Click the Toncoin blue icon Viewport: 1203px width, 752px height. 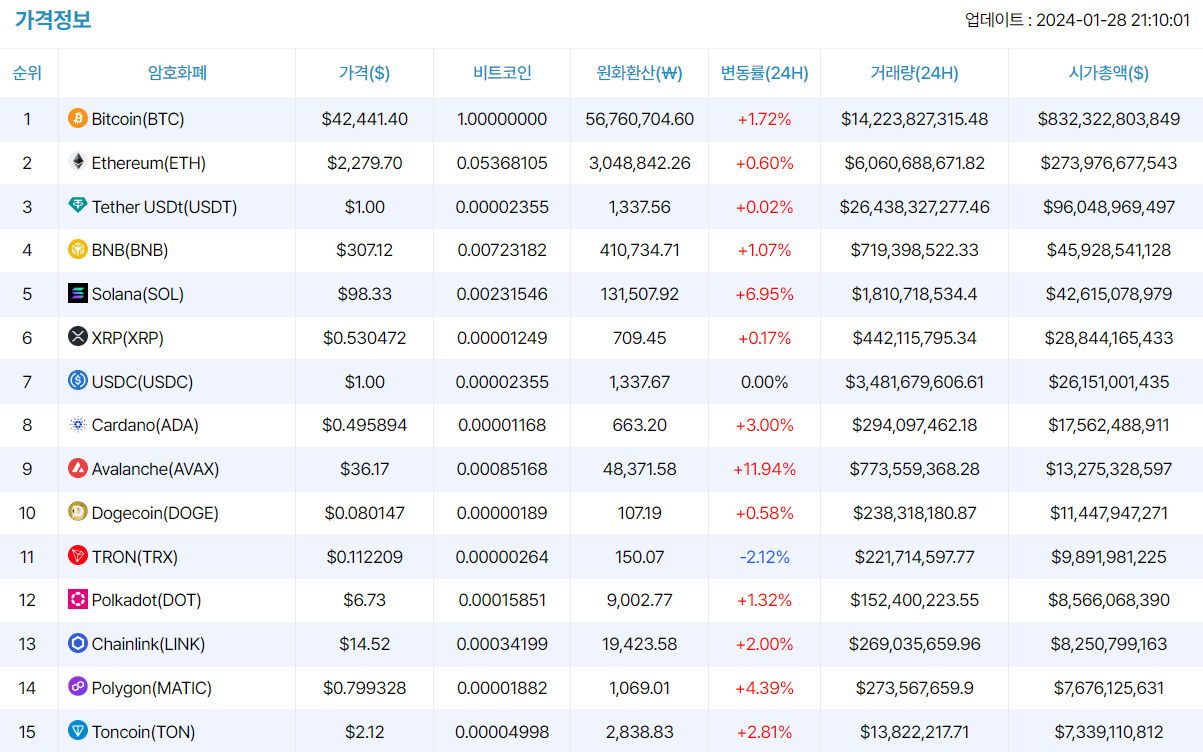click(78, 731)
